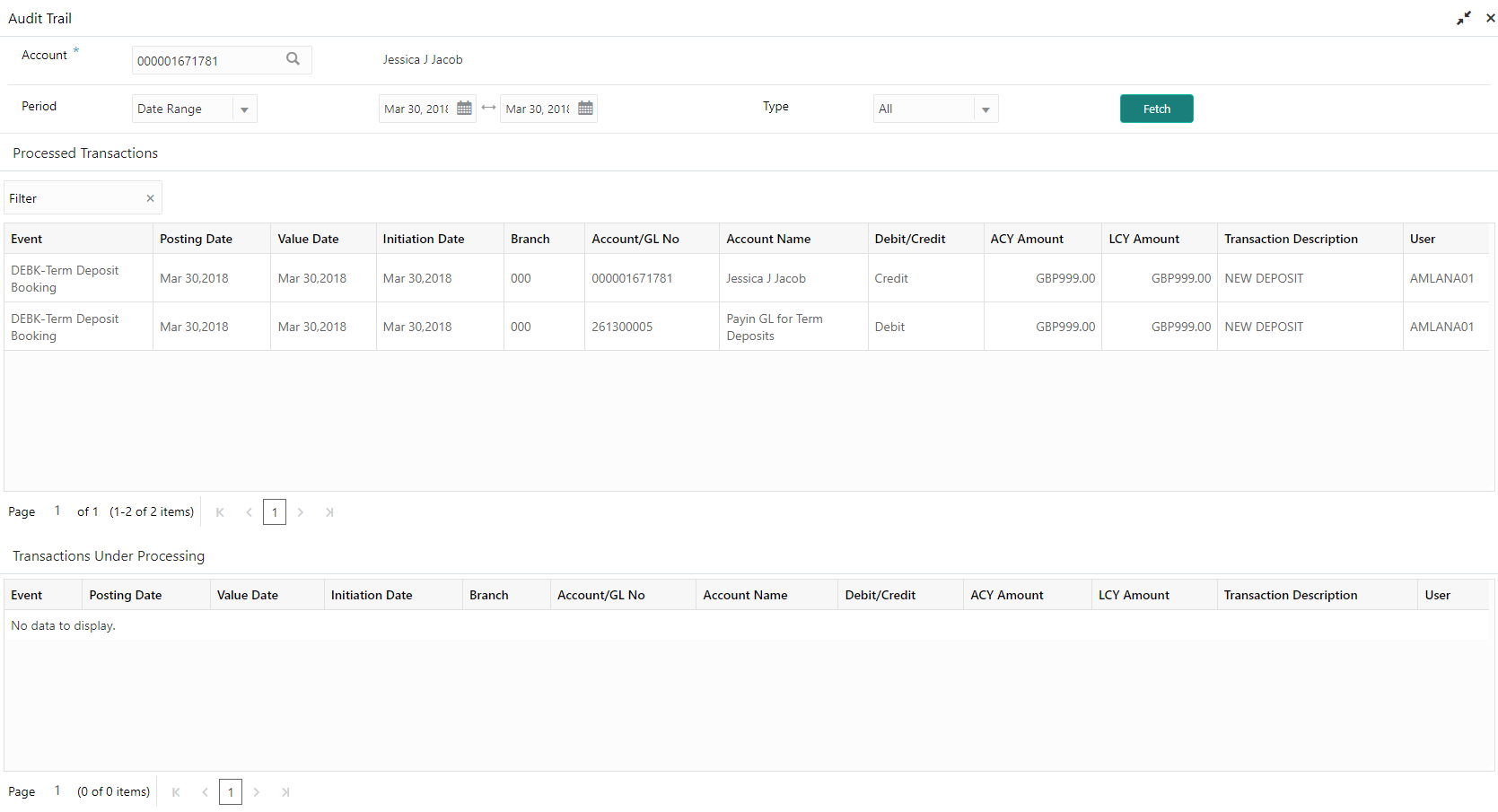Go to first page of Transactions Under Processing
Image resolution: width=1498 pixels, height=812 pixels.
click(x=176, y=792)
